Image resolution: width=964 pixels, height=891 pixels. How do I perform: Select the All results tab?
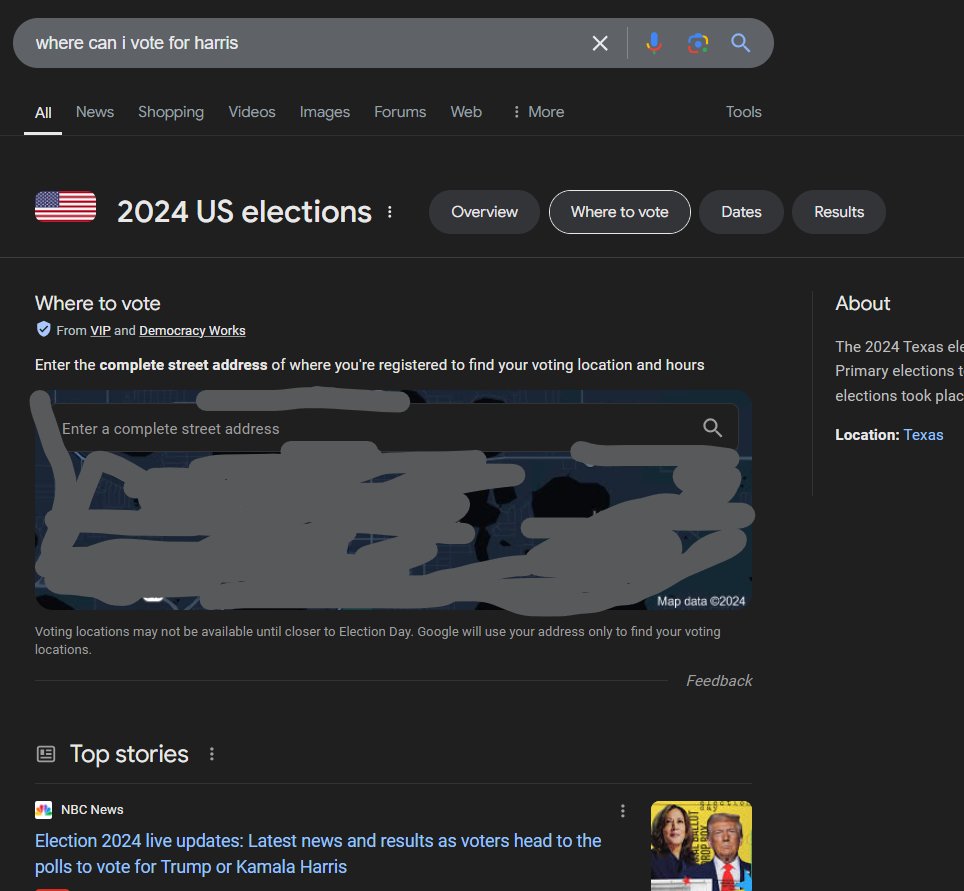[43, 113]
